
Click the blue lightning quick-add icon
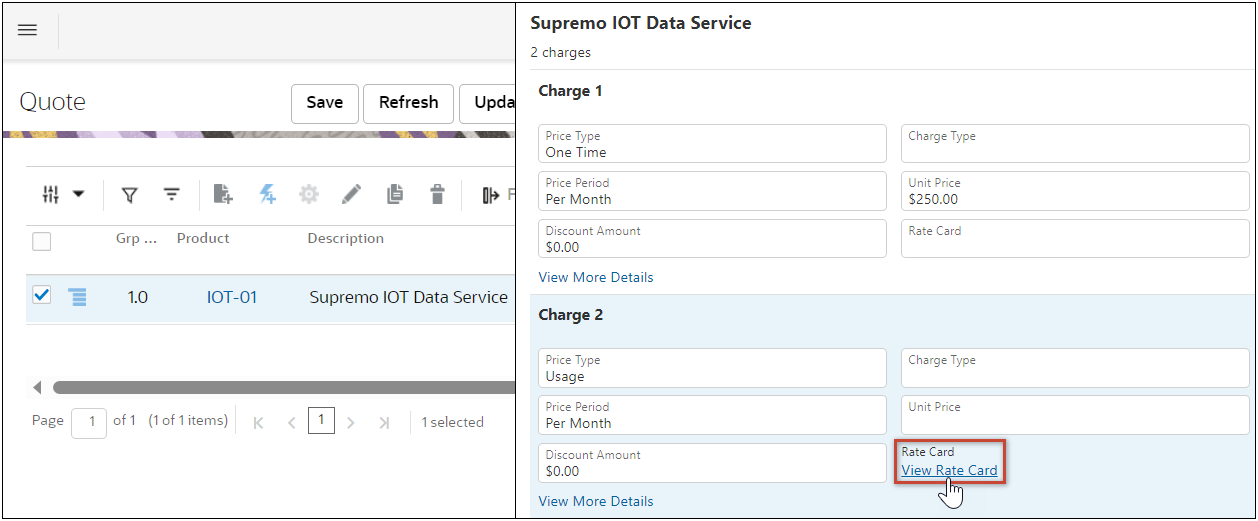267,195
